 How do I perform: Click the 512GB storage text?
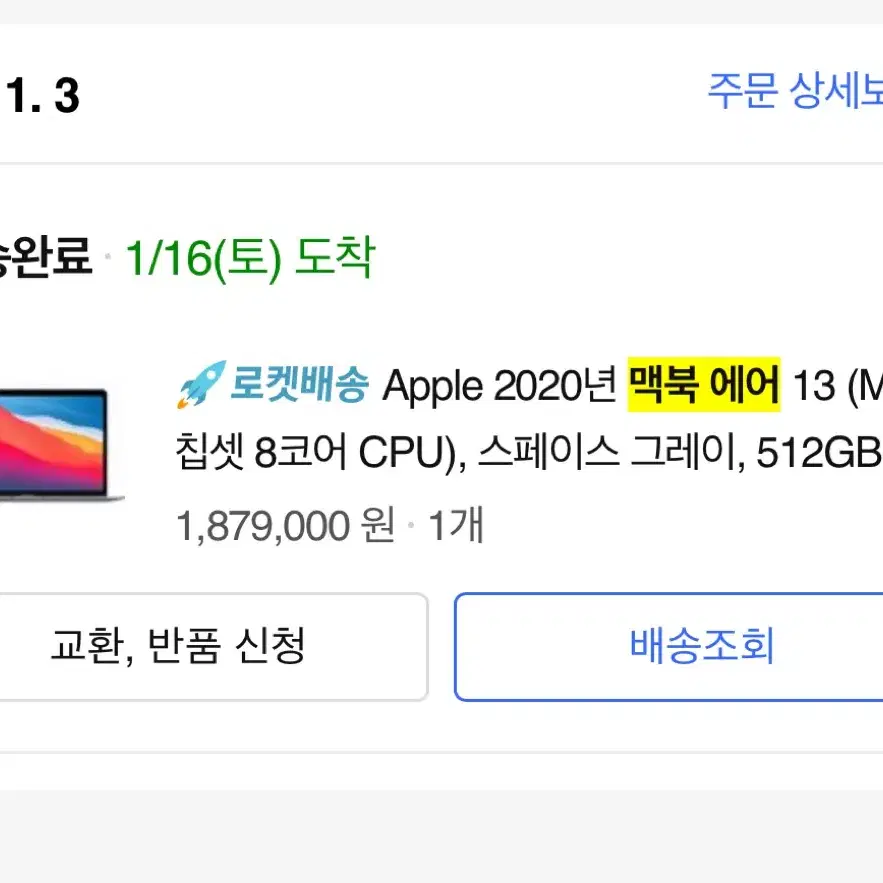point(819,454)
